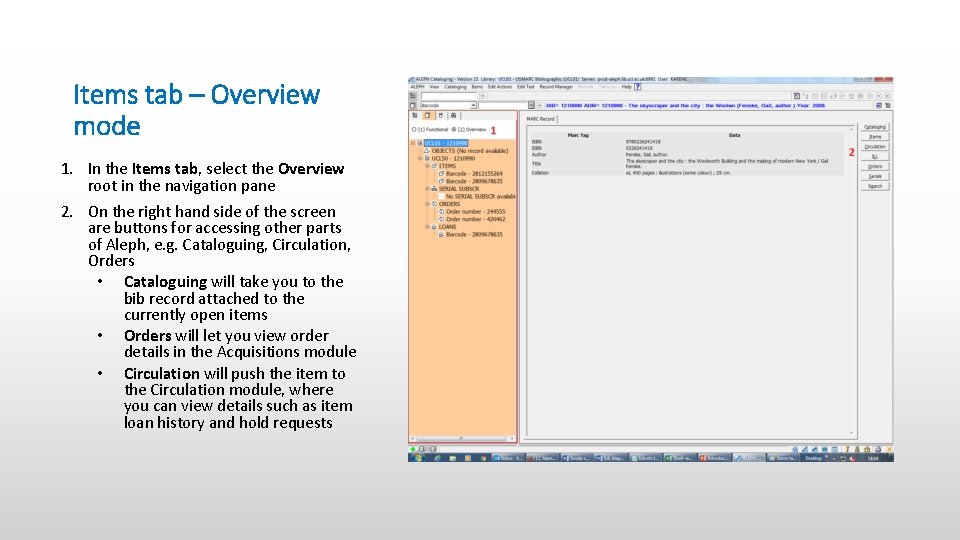Click the Orders button on right
This screenshot has width=960, height=540.
875,166
